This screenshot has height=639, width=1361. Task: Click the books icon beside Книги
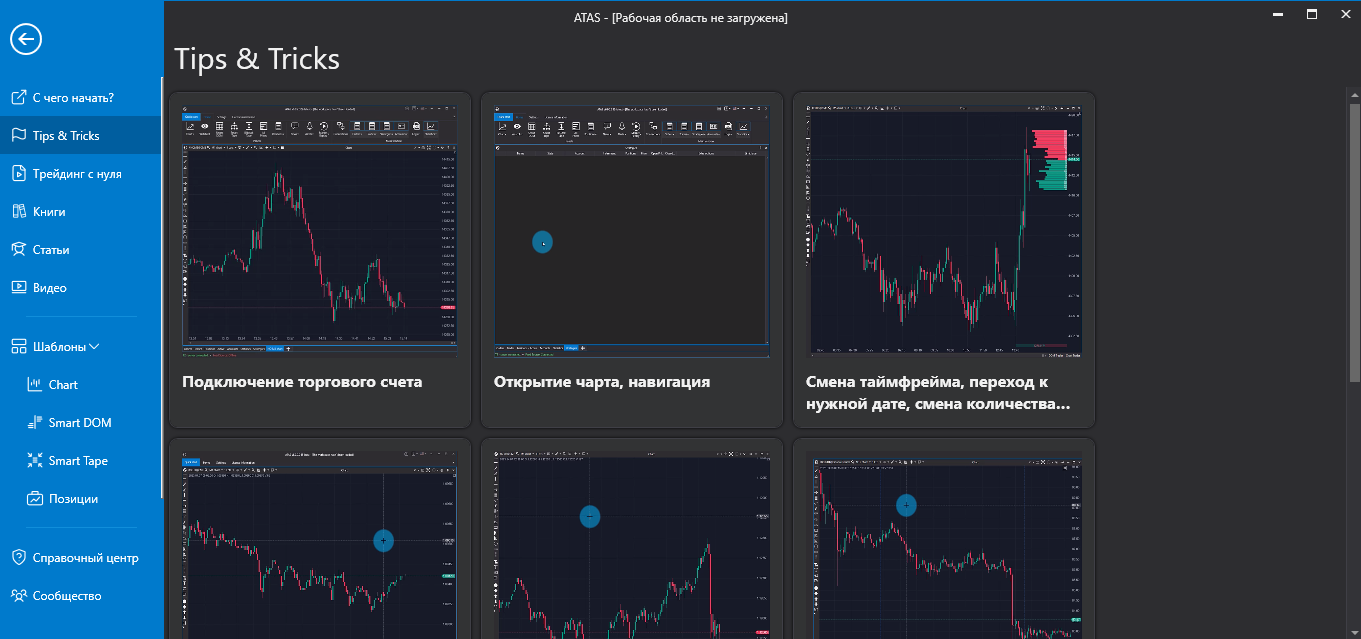click(17, 211)
